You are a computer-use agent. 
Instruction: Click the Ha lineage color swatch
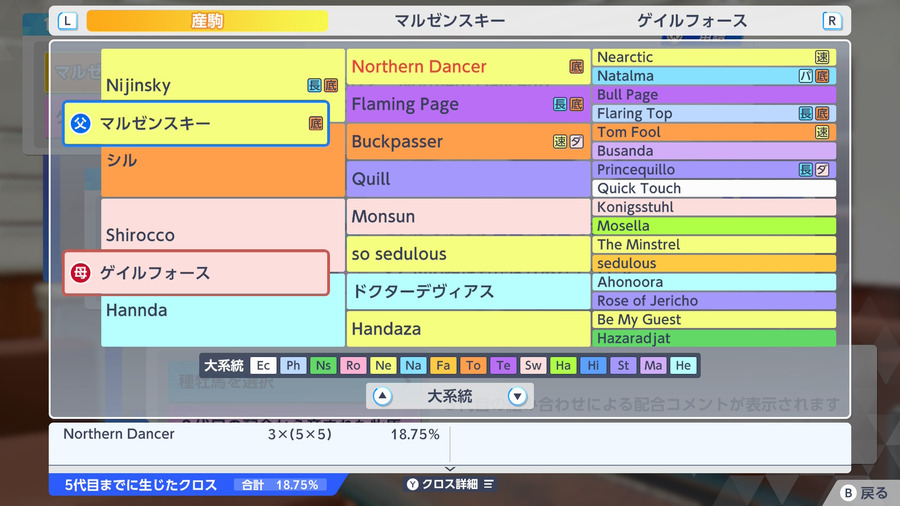563,365
